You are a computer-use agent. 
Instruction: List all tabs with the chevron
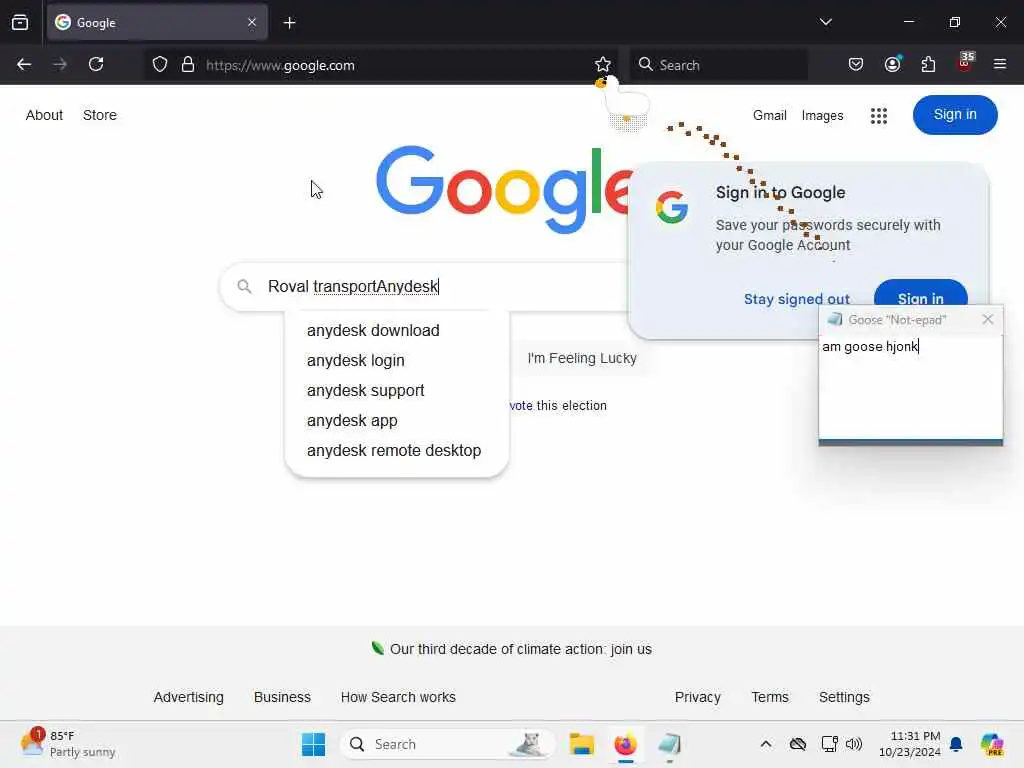click(x=825, y=22)
